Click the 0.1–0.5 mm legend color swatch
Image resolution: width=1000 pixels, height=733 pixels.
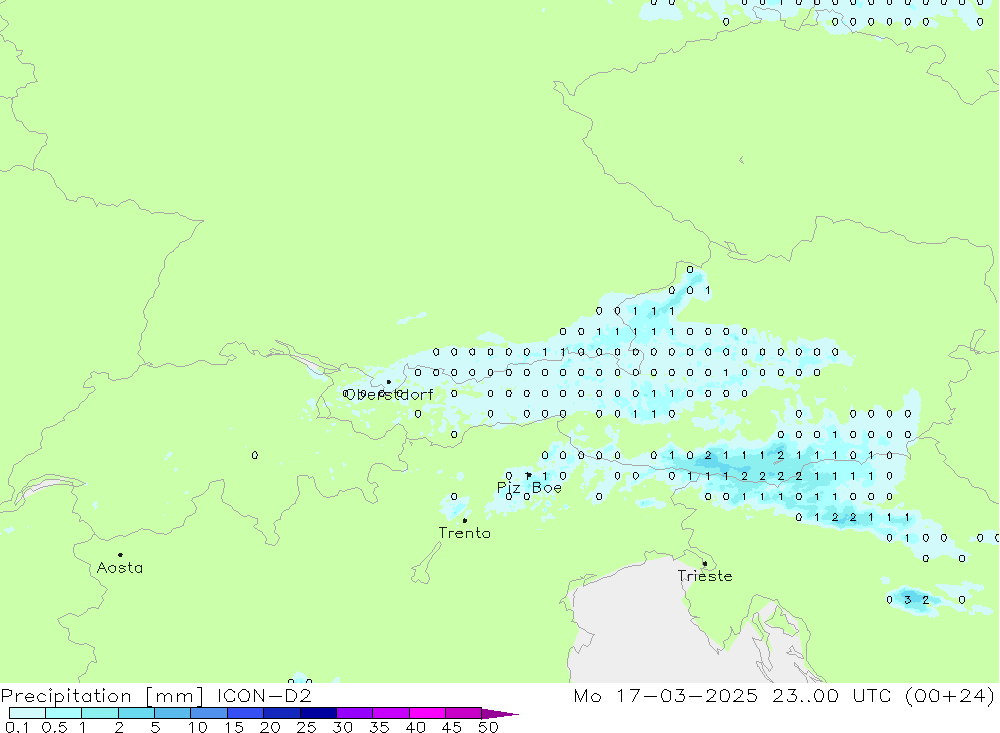tap(27, 713)
